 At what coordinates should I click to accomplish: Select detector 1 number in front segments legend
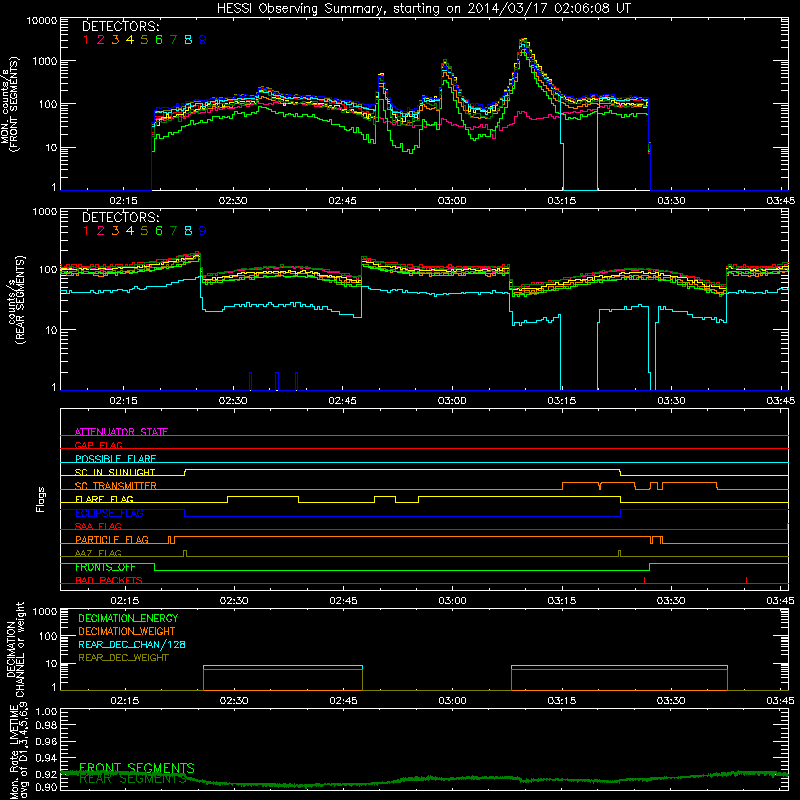pos(86,40)
